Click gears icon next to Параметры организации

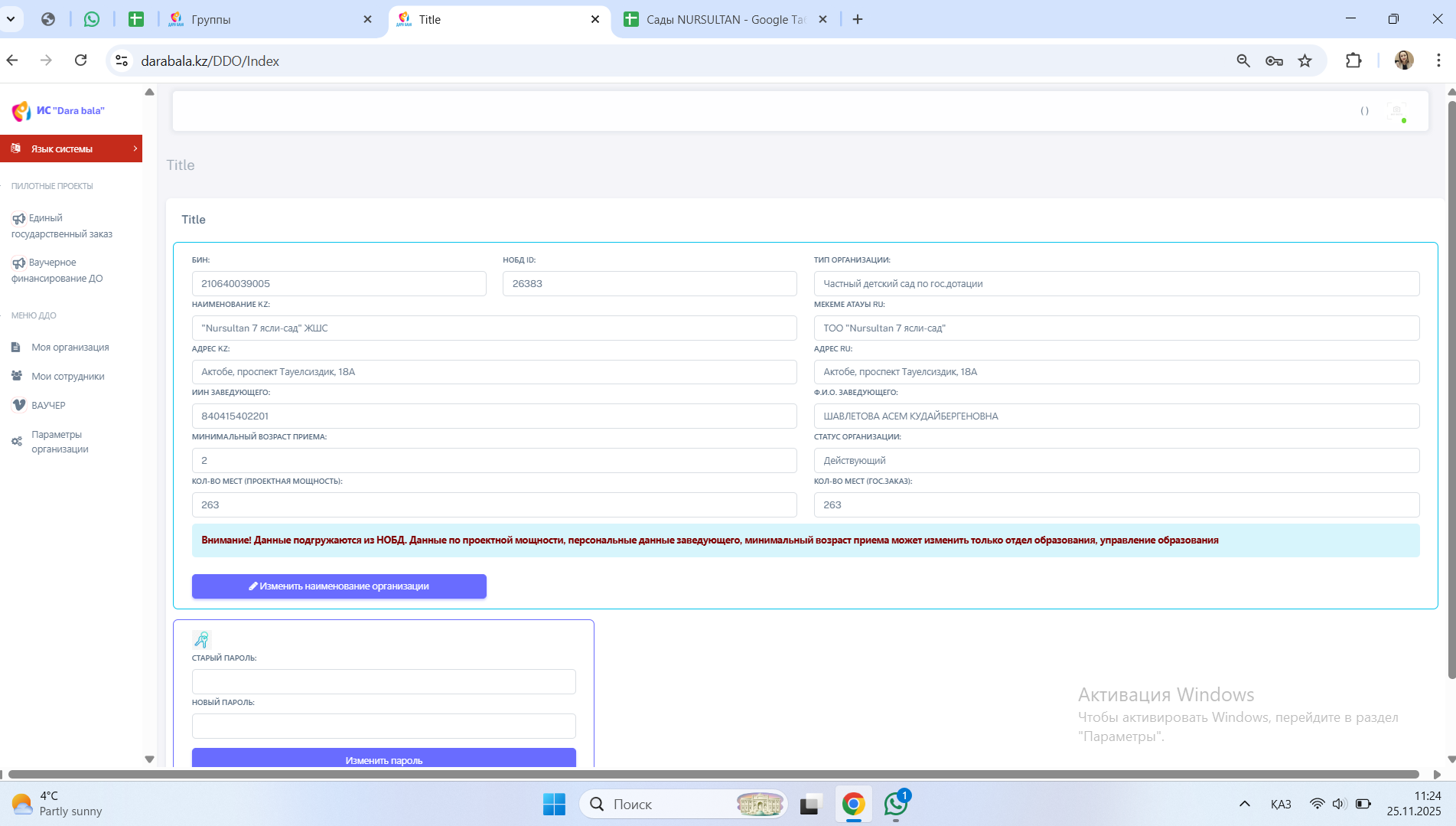(16, 442)
